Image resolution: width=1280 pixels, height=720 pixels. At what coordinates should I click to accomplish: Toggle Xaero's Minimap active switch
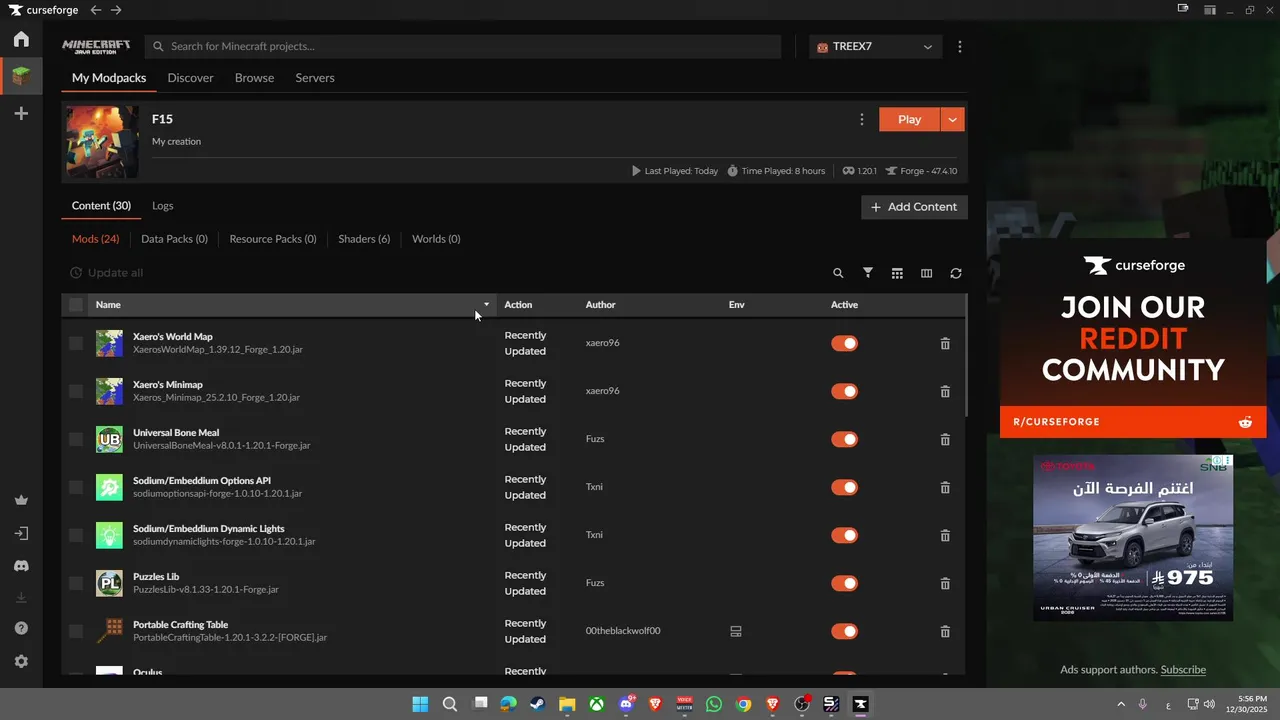click(845, 391)
